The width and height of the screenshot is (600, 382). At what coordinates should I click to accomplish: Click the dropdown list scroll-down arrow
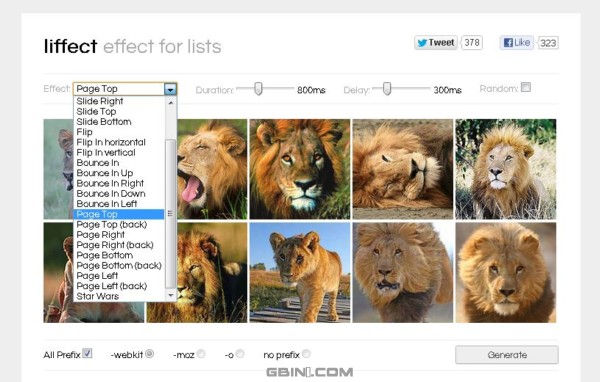tap(171, 295)
